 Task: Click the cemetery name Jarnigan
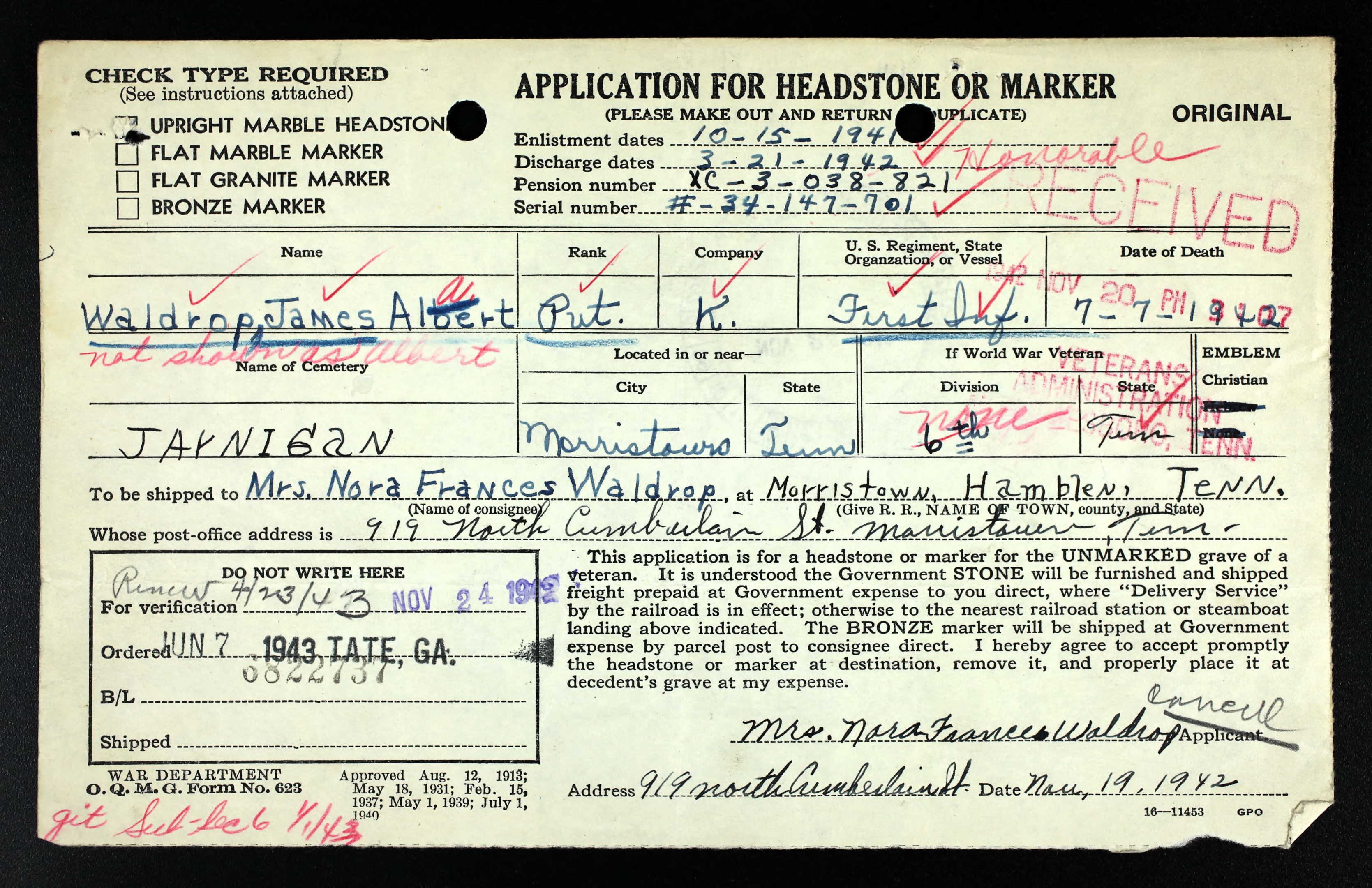click(256, 443)
